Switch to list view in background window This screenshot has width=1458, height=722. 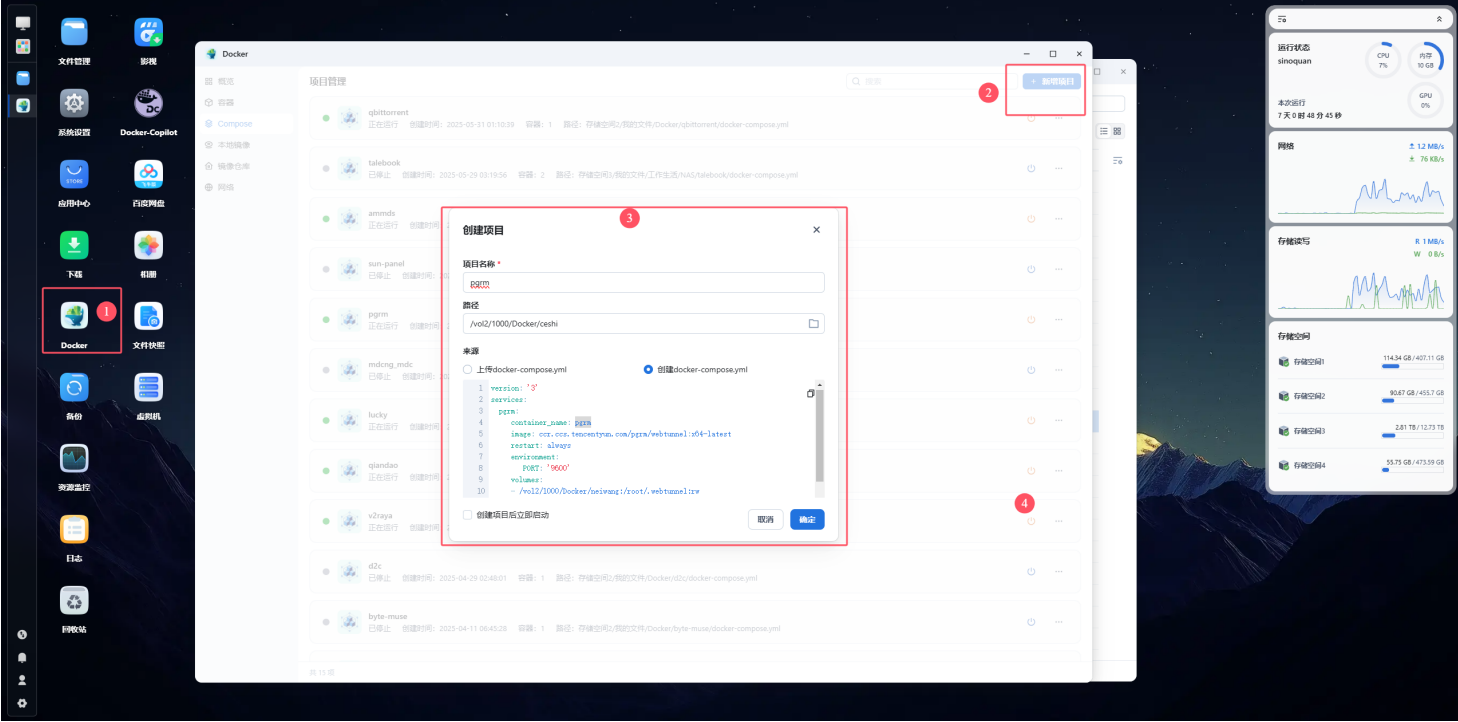[1103, 131]
